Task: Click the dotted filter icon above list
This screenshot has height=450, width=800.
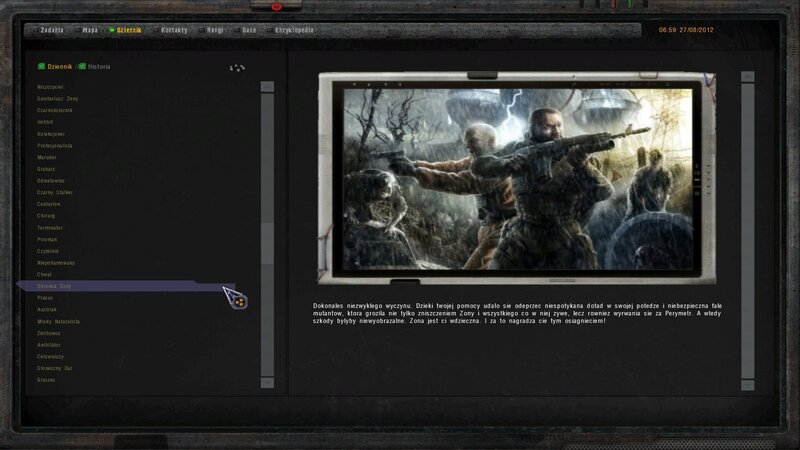Action: coord(237,68)
